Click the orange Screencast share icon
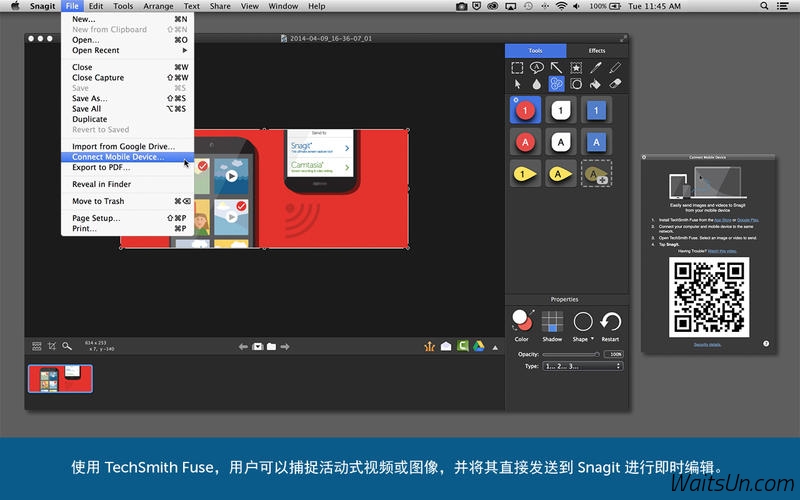The height and width of the screenshot is (500, 800). tap(430, 346)
